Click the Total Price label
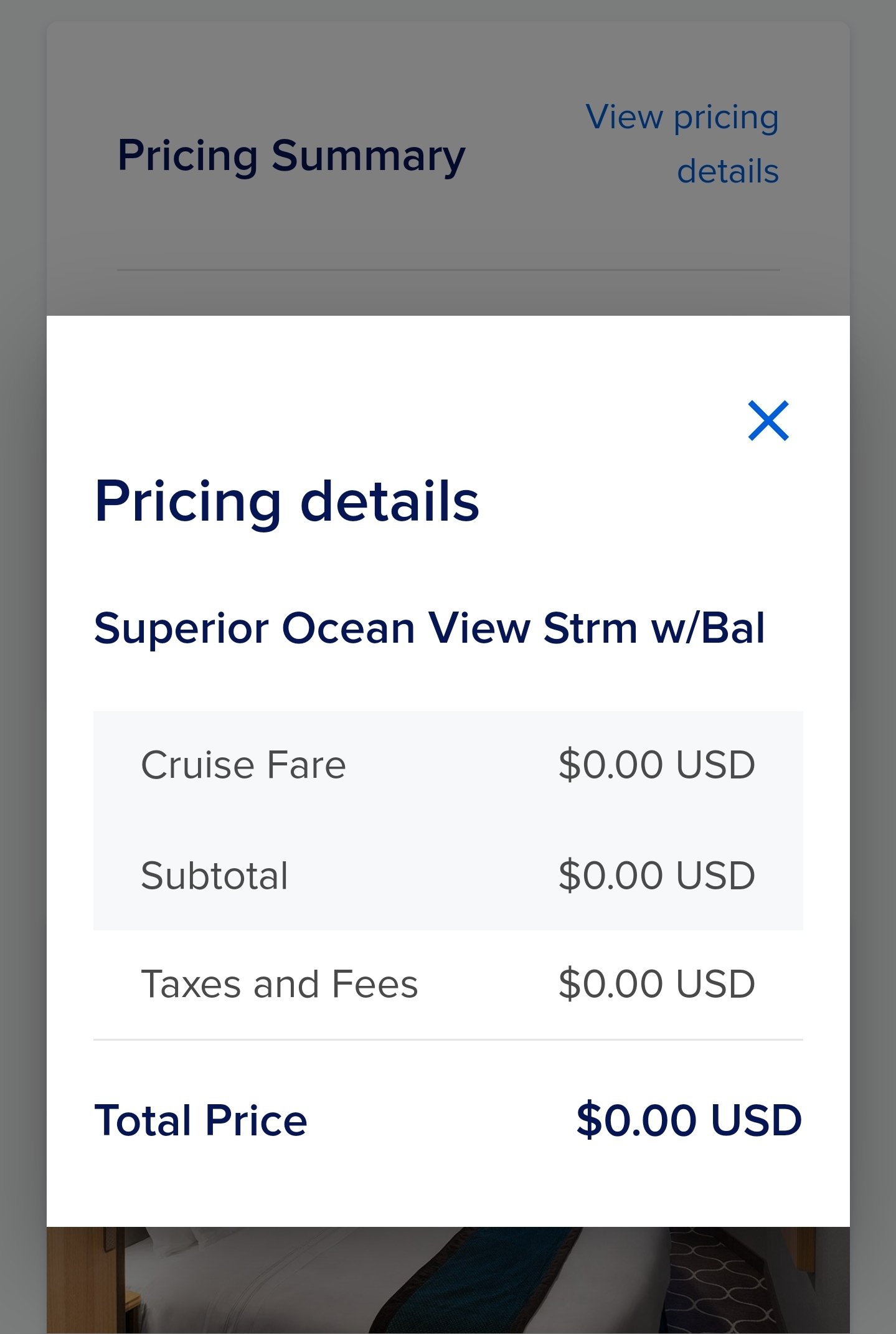This screenshot has height=1334, width=896. 200,1120
